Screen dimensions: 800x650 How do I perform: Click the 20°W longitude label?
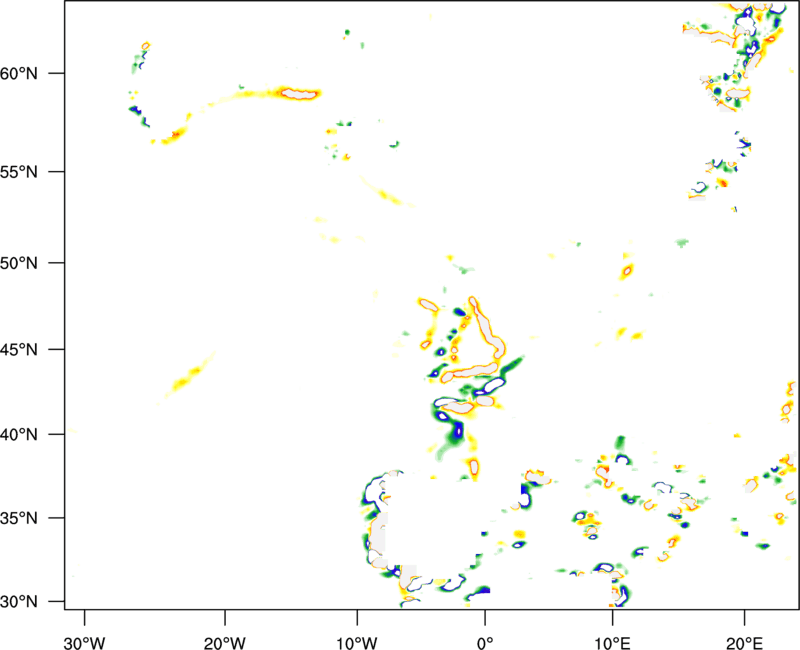click(224, 643)
